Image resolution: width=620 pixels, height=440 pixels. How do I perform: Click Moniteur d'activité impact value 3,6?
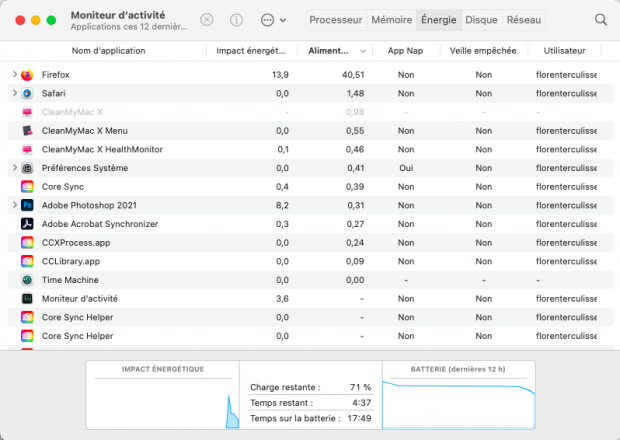click(282, 298)
